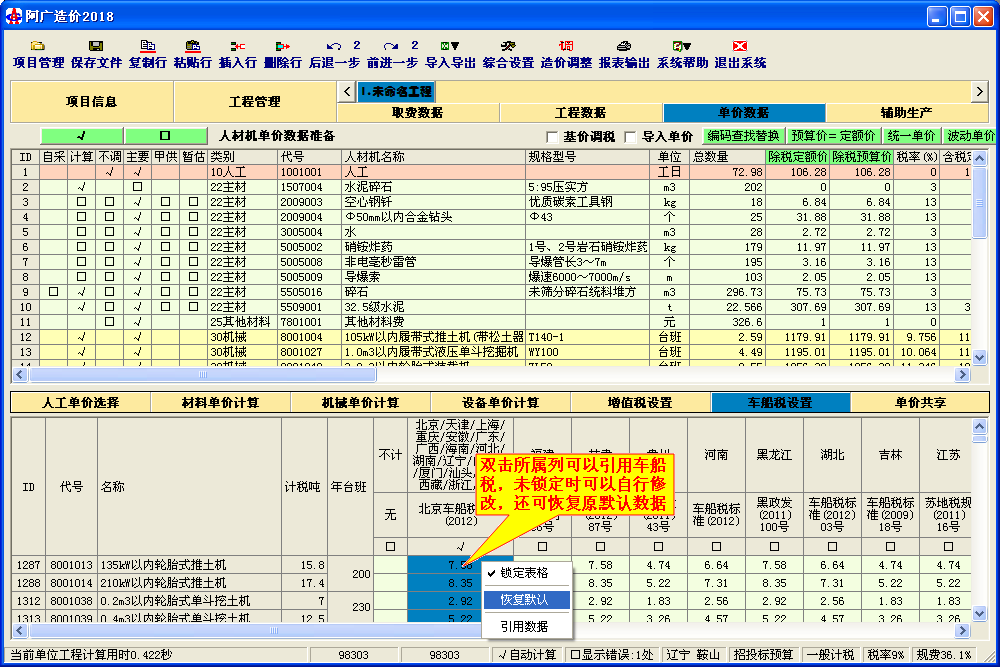Click lower table vertical scrollbar up arrow
The height and width of the screenshot is (667, 1000).
980,426
